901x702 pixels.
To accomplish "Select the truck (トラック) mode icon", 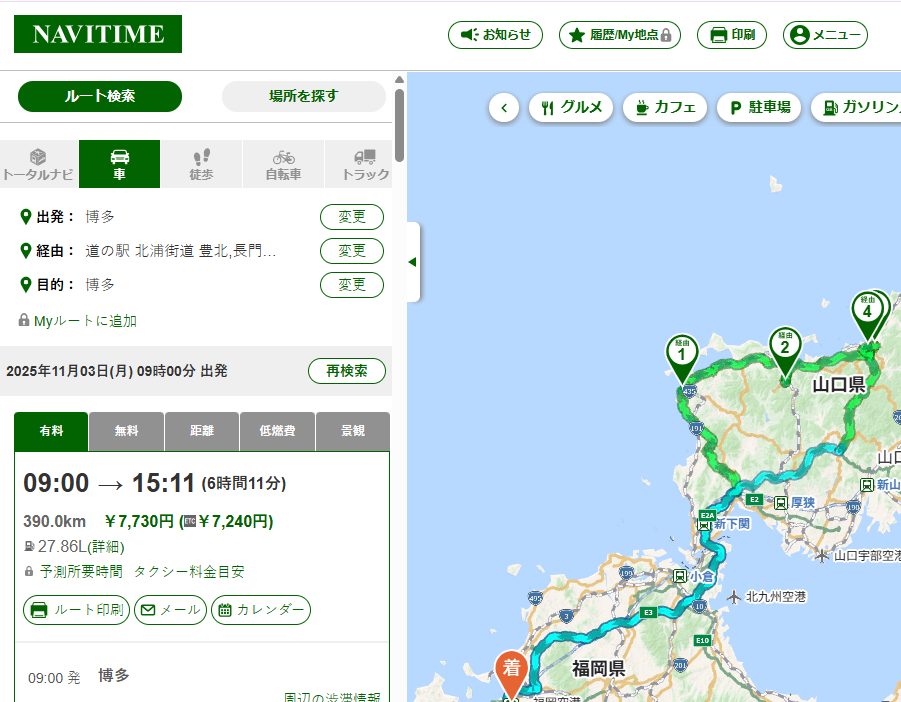I will click(x=362, y=163).
